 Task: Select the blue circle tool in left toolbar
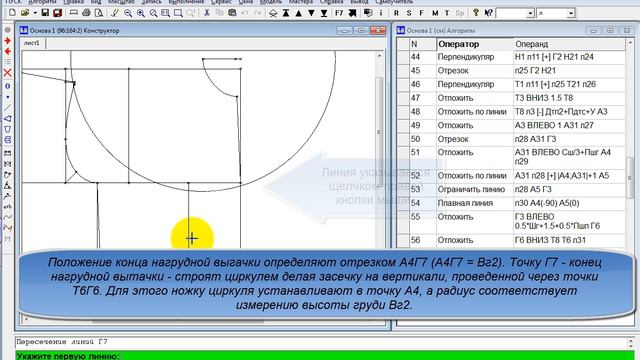coord(7,86)
